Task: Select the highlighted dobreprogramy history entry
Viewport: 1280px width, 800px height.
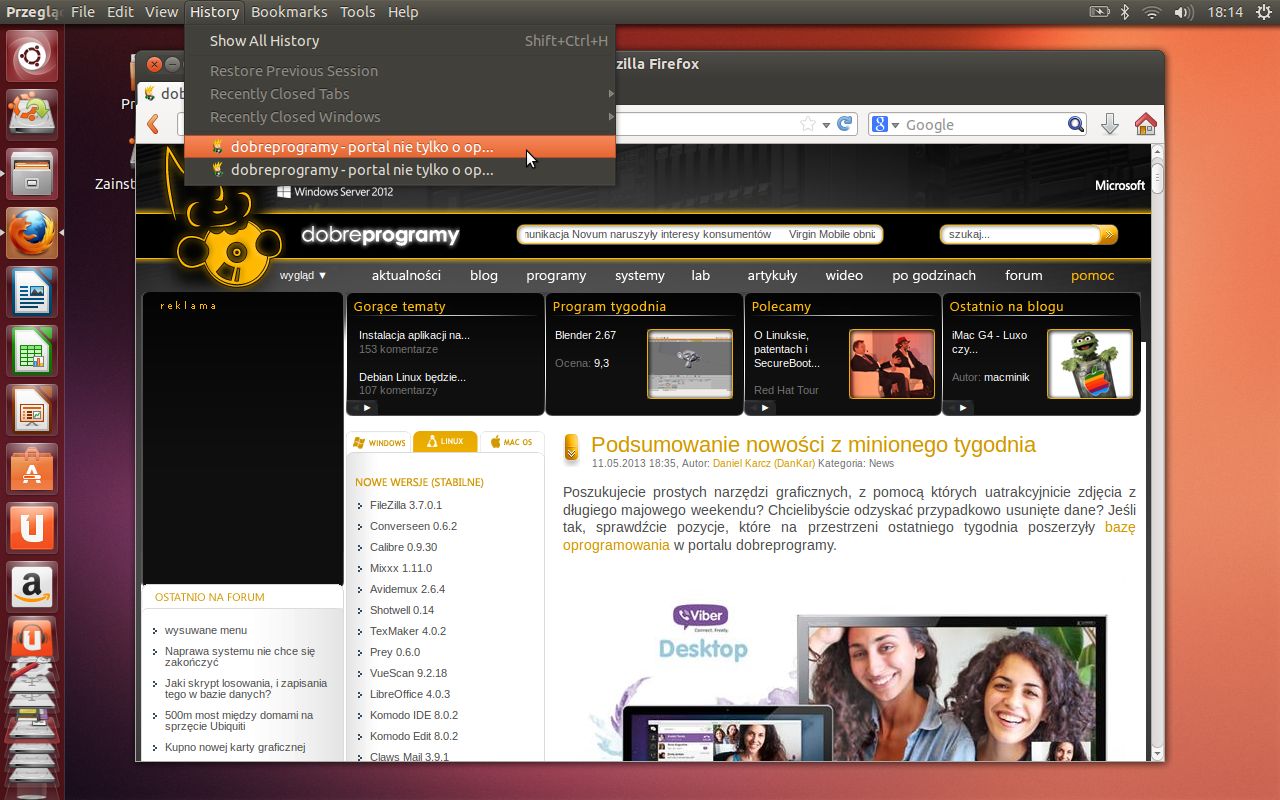Action: pos(399,147)
